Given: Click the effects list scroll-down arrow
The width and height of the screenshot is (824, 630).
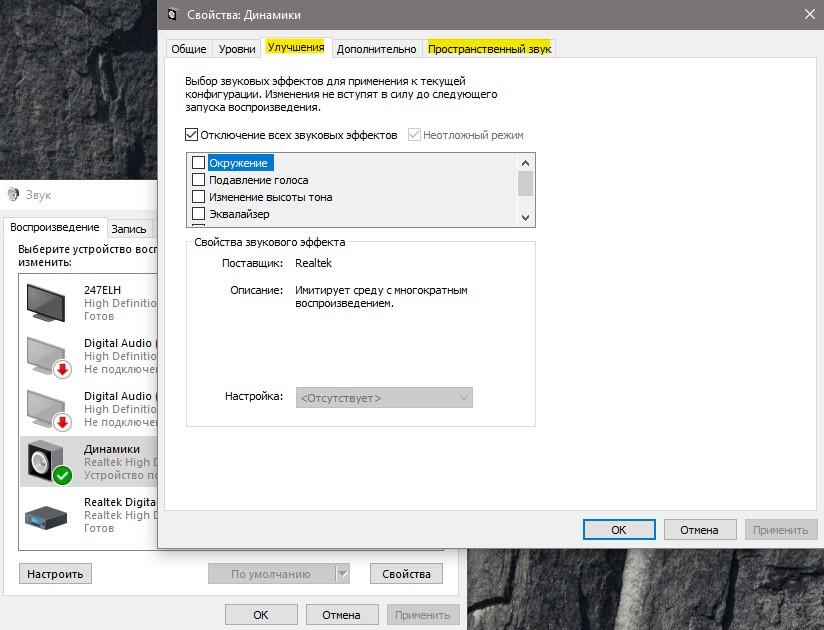Looking at the screenshot, I should point(525,218).
